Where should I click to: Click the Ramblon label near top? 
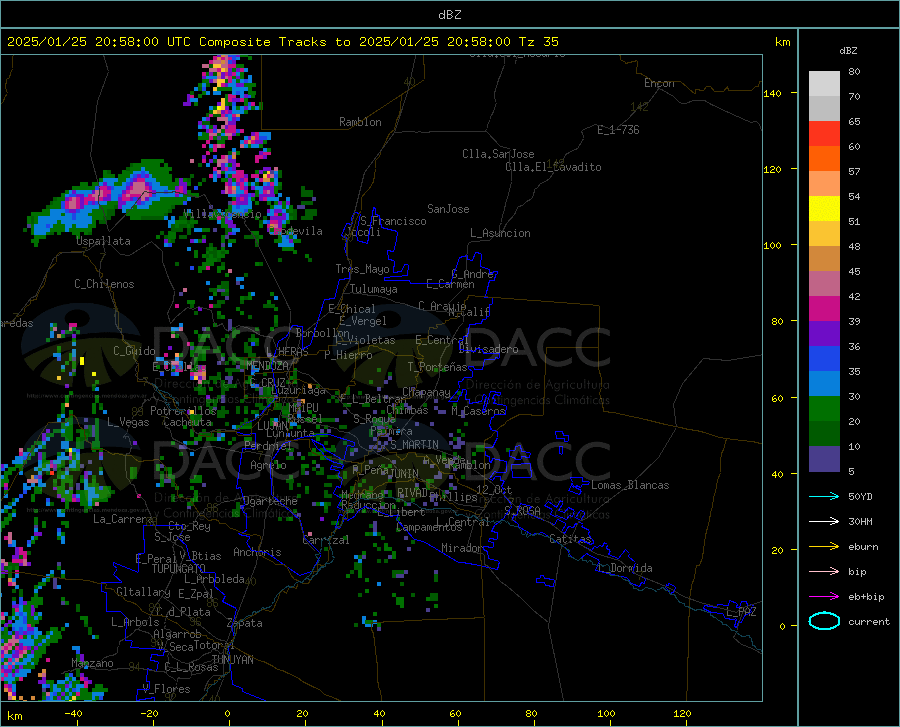point(360,122)
